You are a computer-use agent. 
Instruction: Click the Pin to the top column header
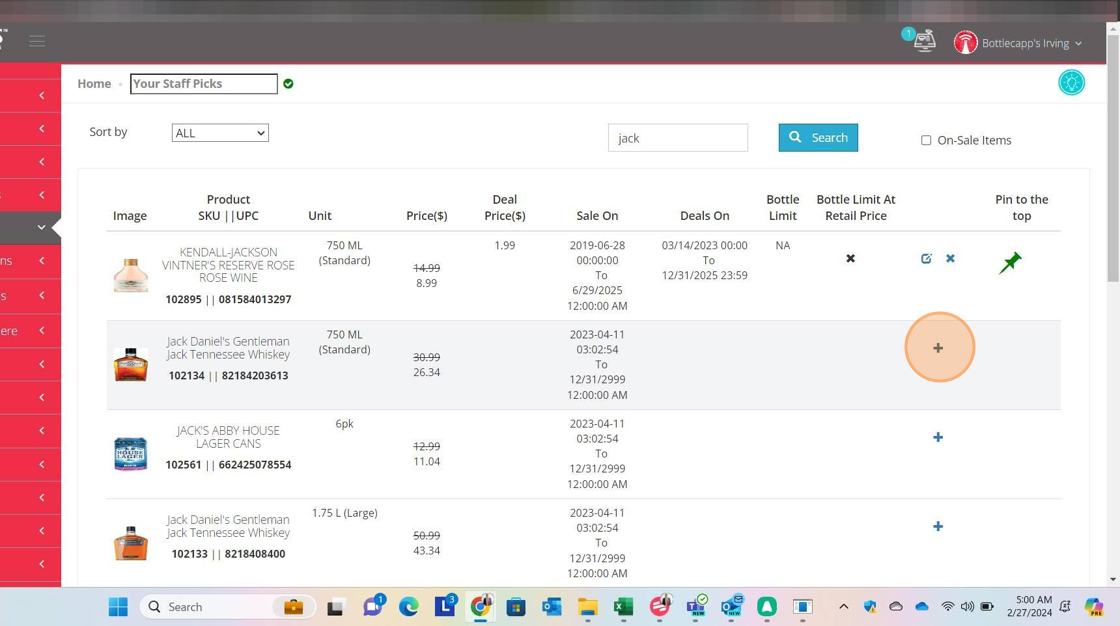pos(1021,207)
